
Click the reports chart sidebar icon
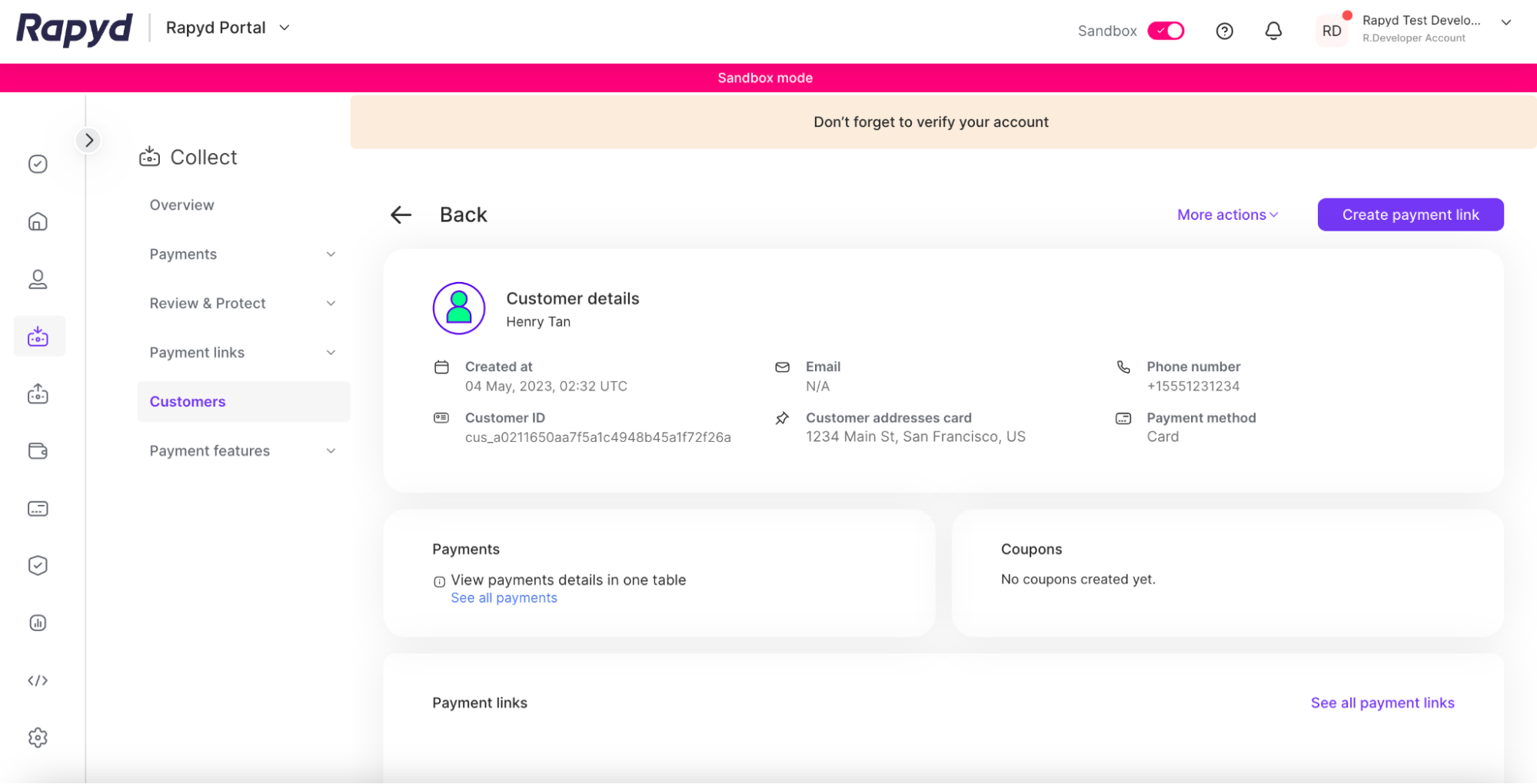38,623
